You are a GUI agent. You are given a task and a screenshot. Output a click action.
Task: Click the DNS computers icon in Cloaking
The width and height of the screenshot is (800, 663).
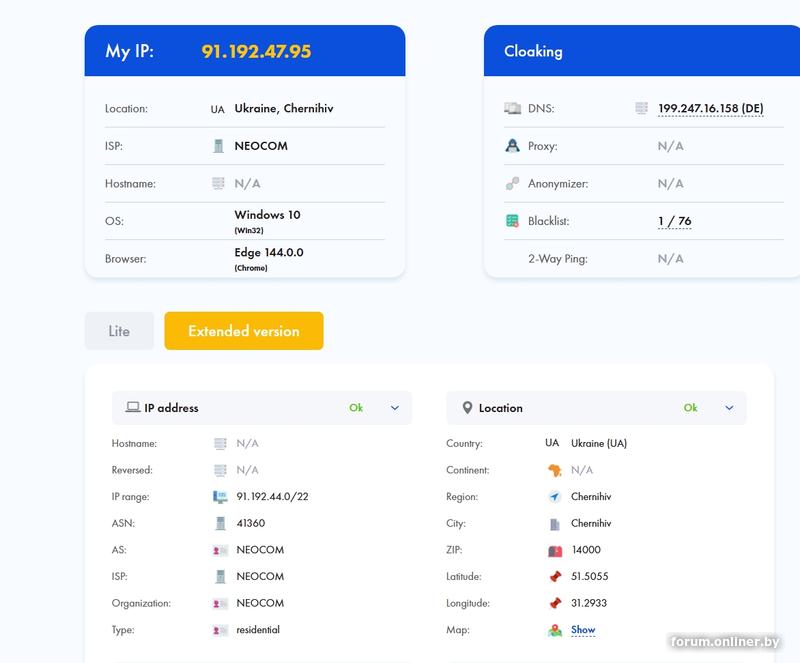pyautogui.click(x=513, y=108)
